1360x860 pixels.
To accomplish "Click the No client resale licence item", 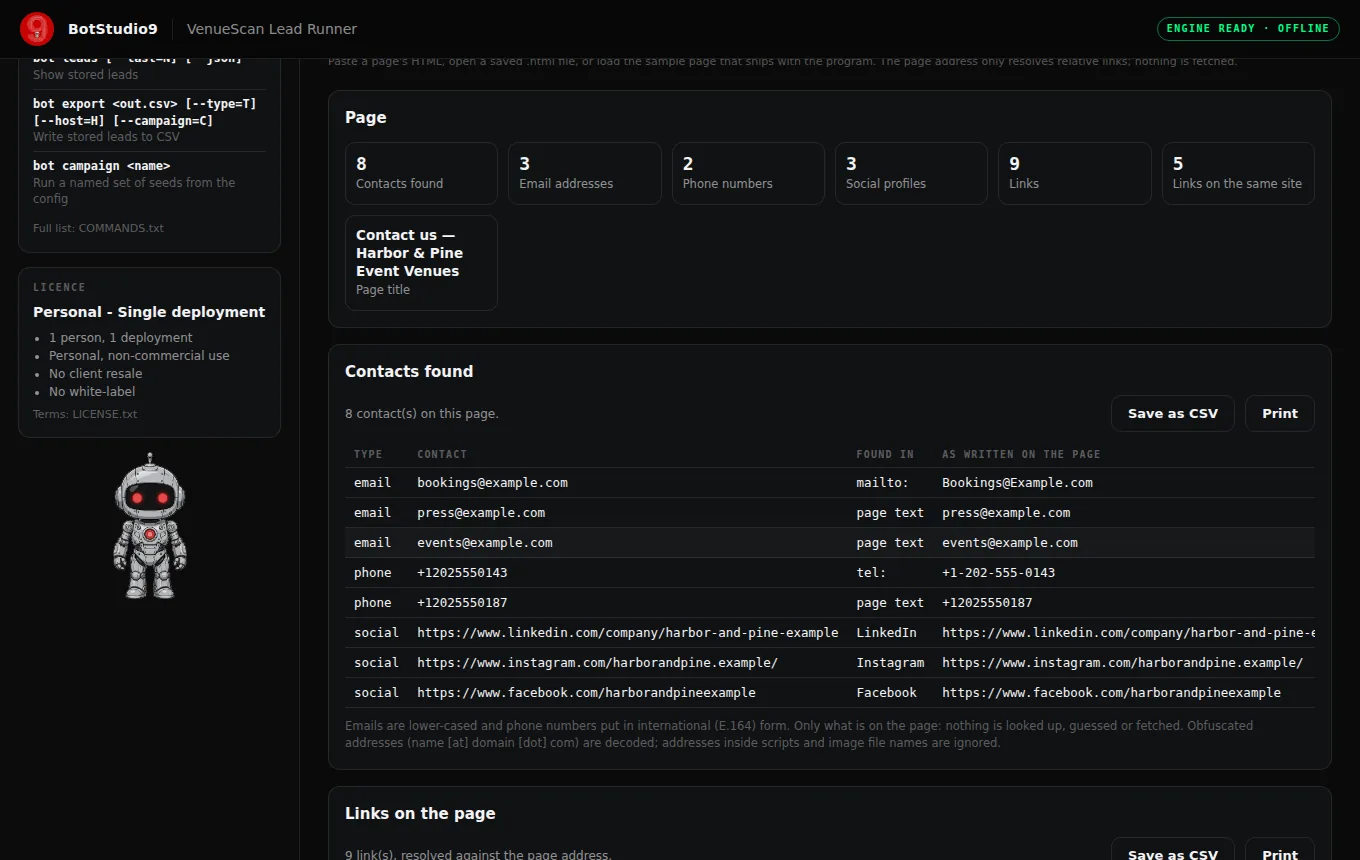I will tap(96, 374).
